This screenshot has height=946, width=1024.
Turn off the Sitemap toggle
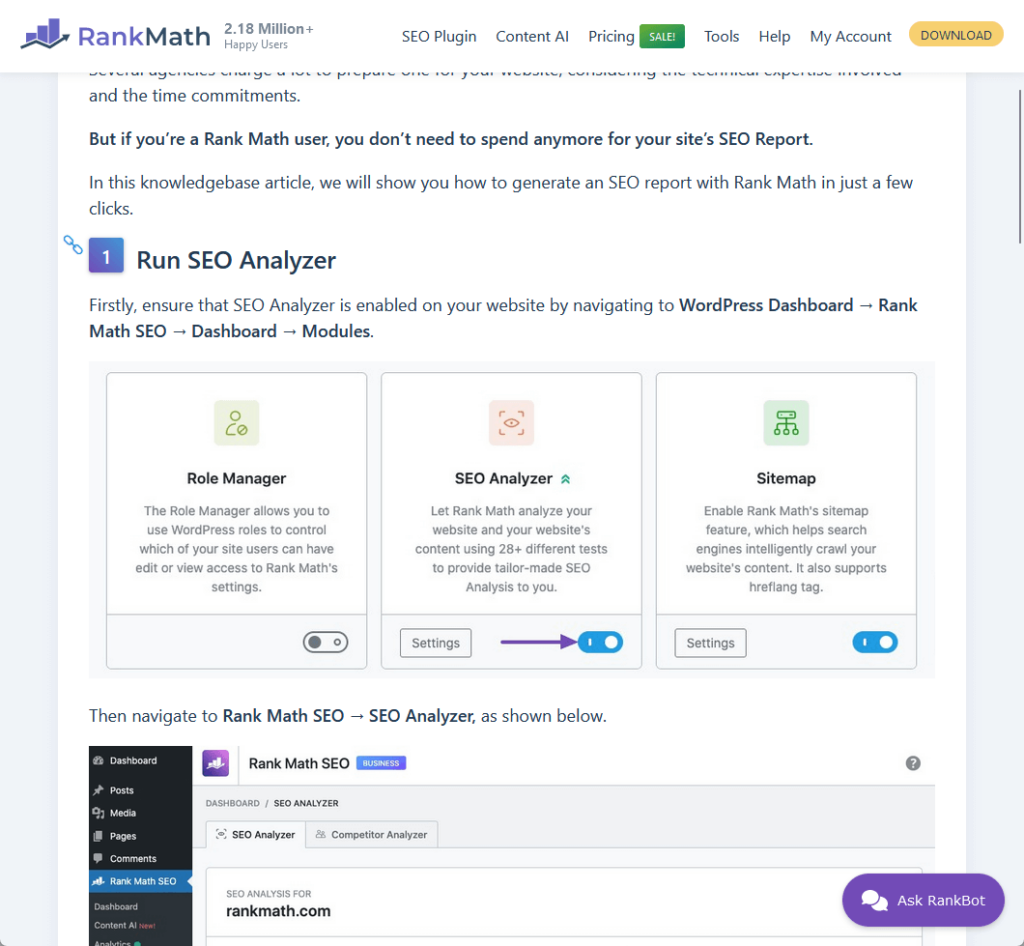(874, 642)
